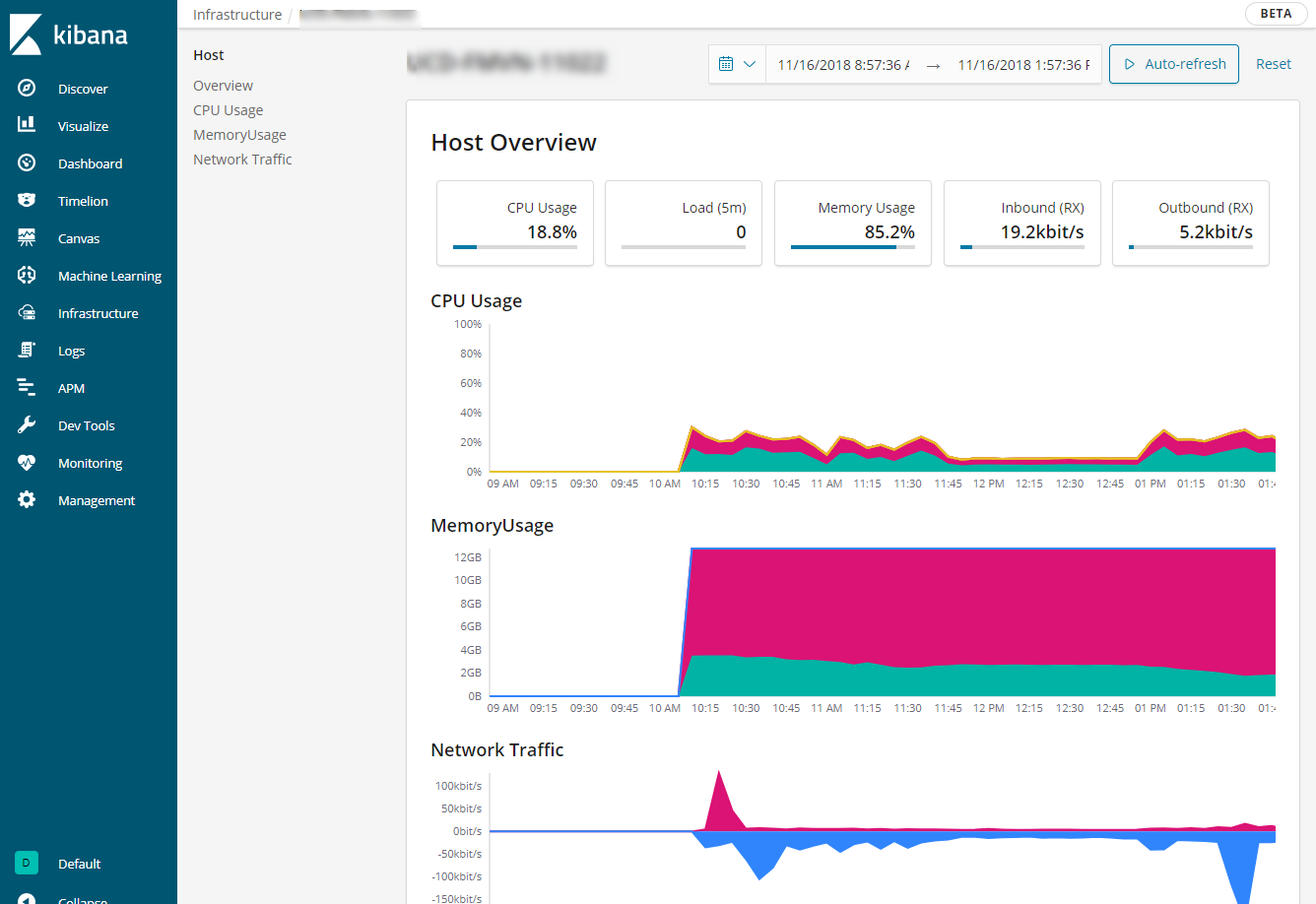Viewport: 1316px width, 904px height.
Task: Open Management settings
Action: coord(97,499)
